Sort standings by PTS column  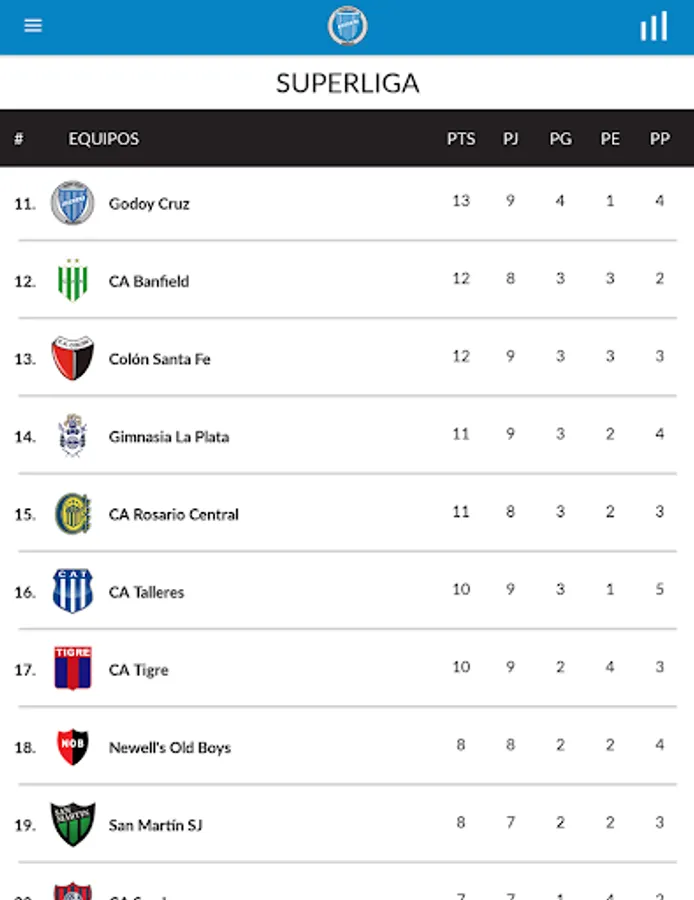pyautogui.click(x=461, y=139)
